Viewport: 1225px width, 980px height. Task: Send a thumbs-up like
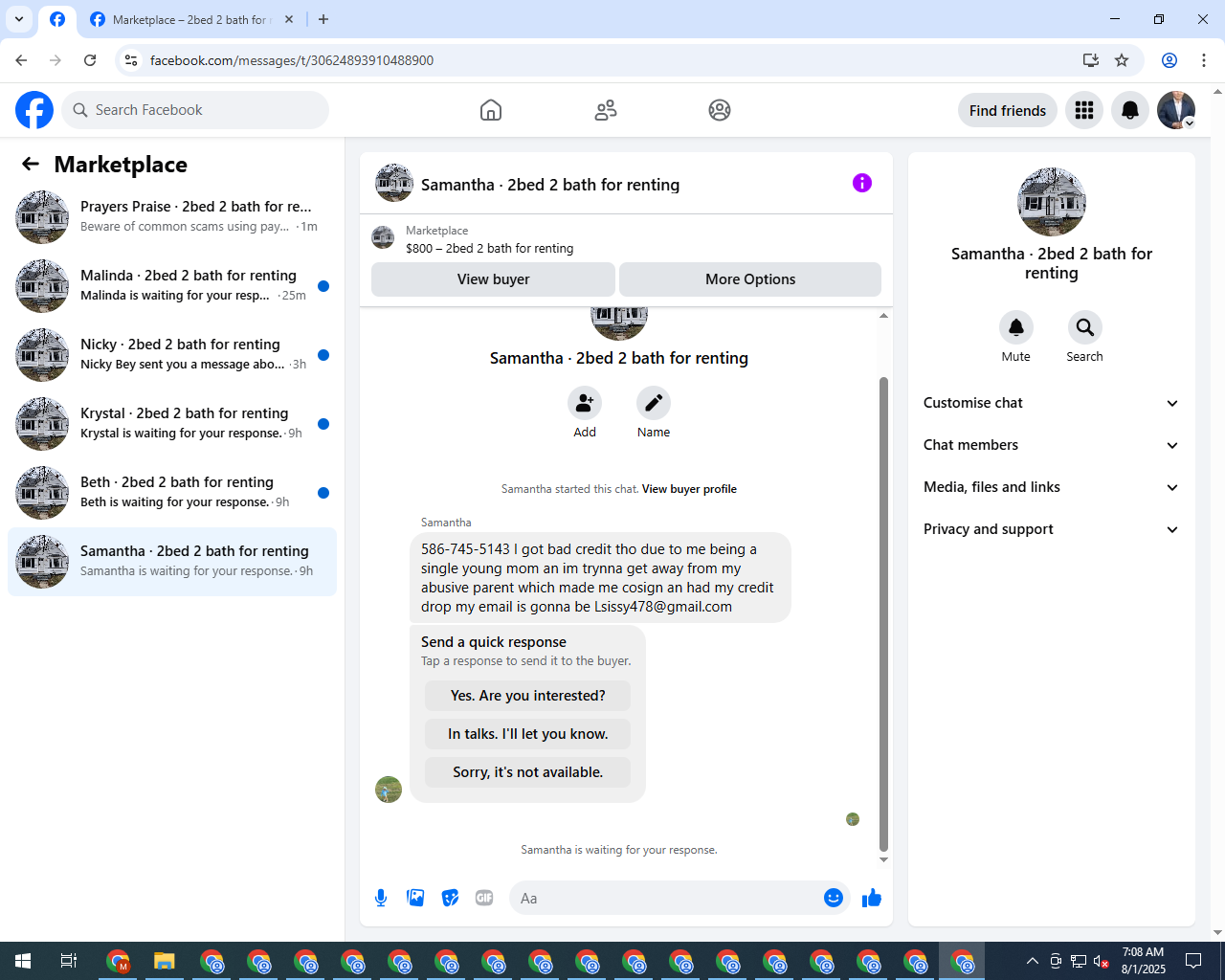tap(872, 898)
